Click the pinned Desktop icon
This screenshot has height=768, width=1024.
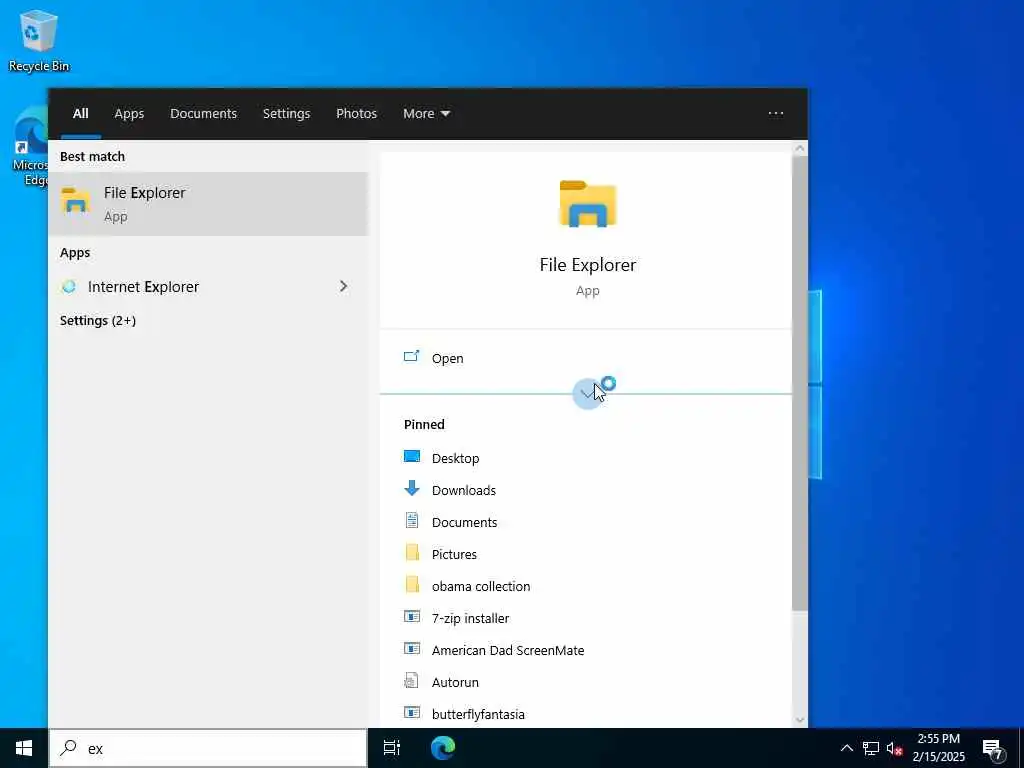click(412, 457)
